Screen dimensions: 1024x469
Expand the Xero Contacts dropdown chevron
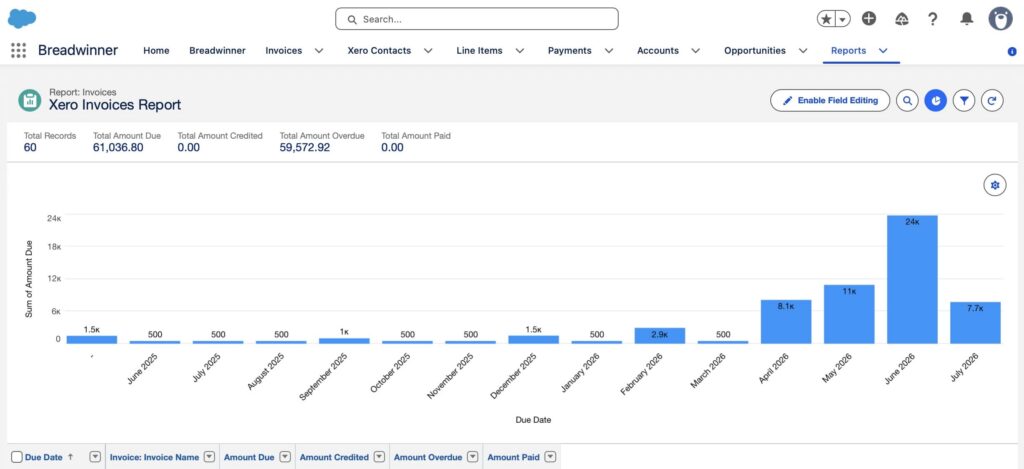coord(428,50)
